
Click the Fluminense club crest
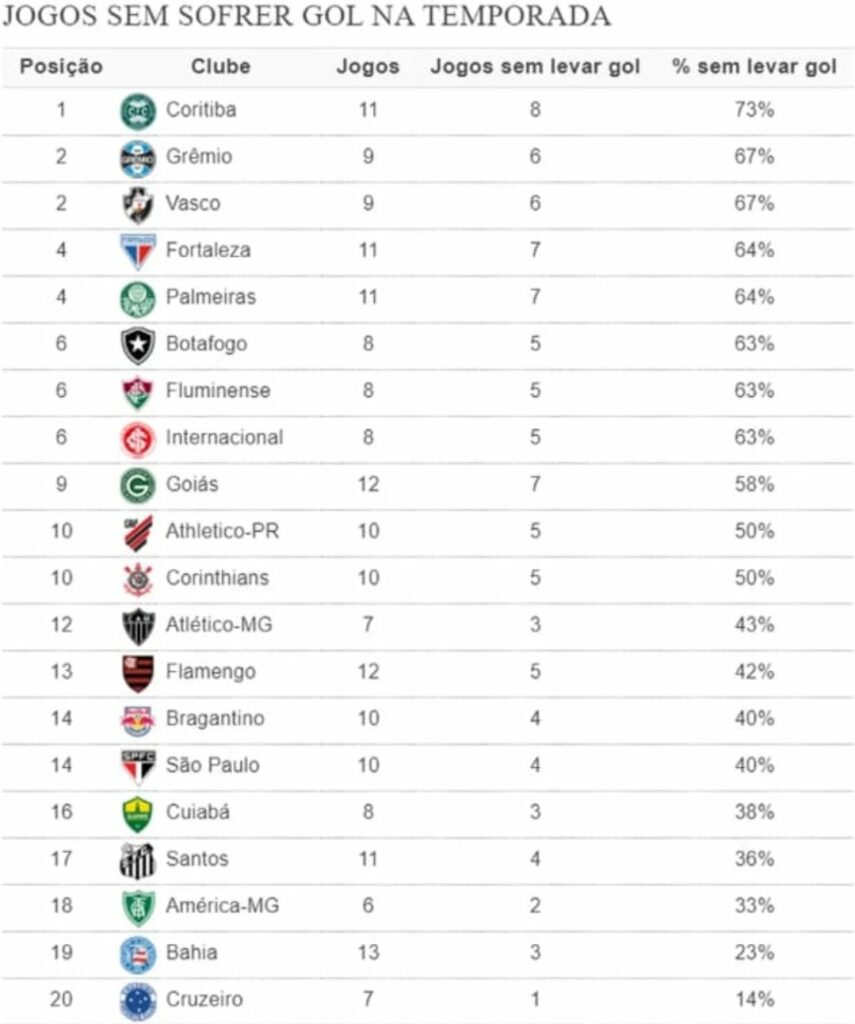pos(138,392)
